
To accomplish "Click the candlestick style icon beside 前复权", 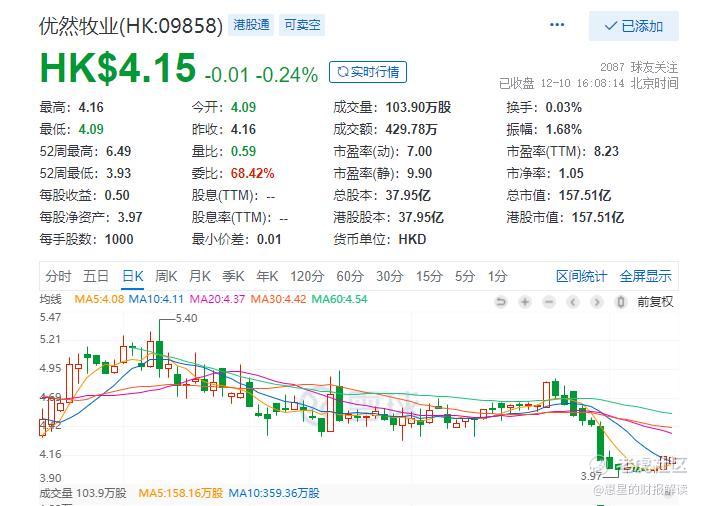I will [x=621, y=302].
